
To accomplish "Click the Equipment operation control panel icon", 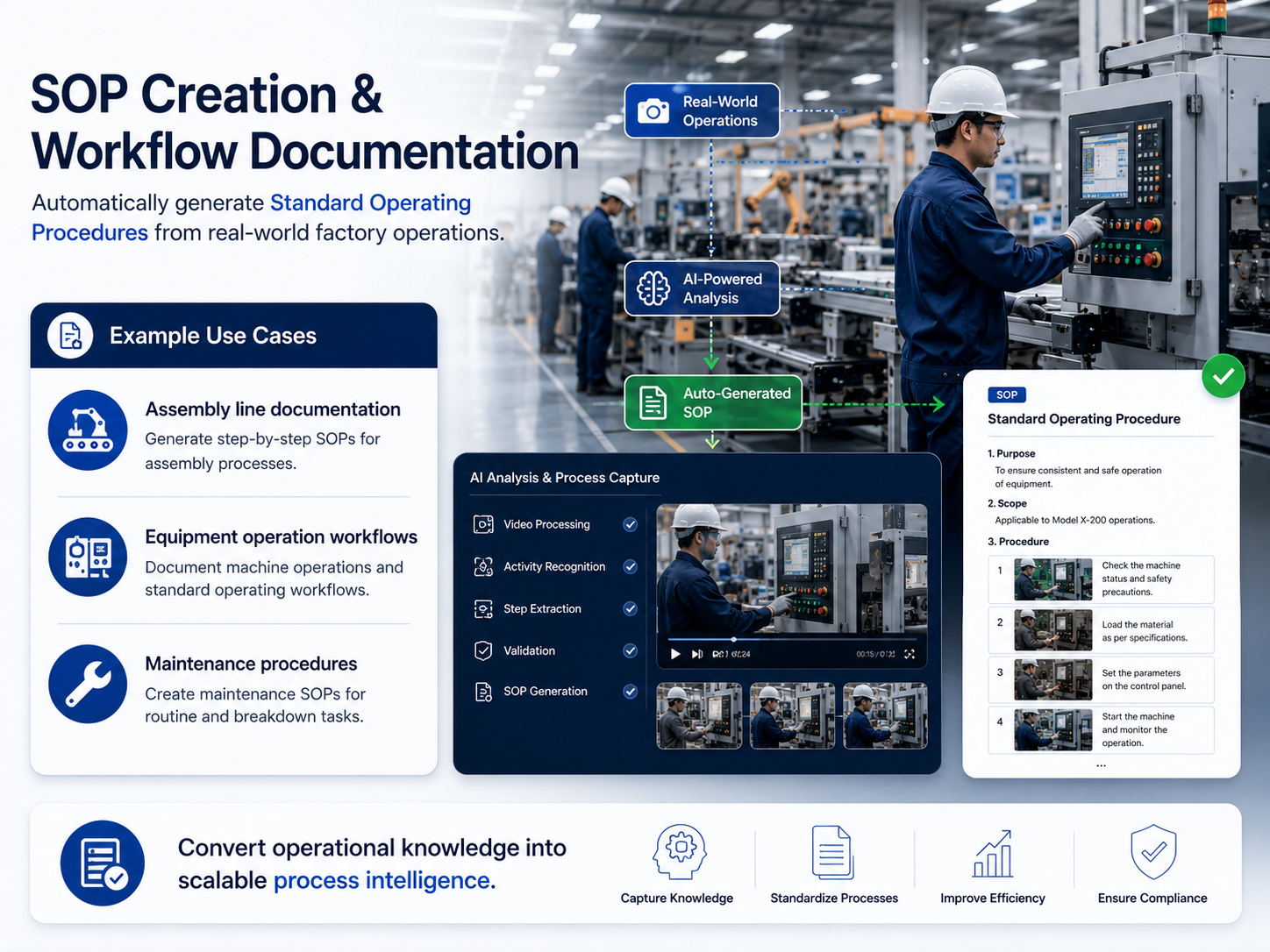I will pos(88,558).
